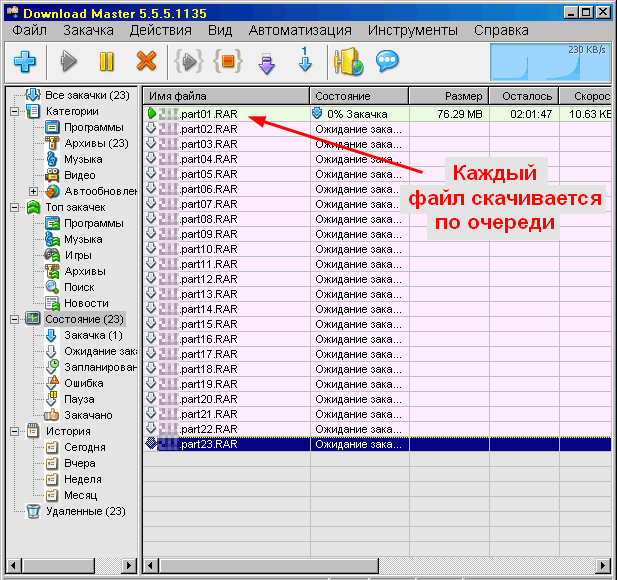617x580 pixels.
Task: Click the speed graph showing 230 KB/s
Action: point(550,62)
